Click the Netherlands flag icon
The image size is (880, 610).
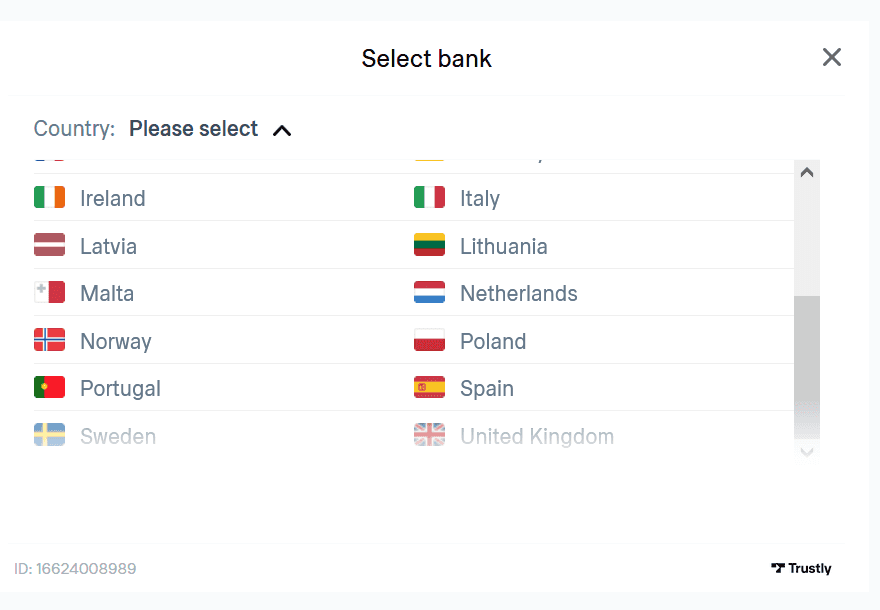[x=429, y=293]
